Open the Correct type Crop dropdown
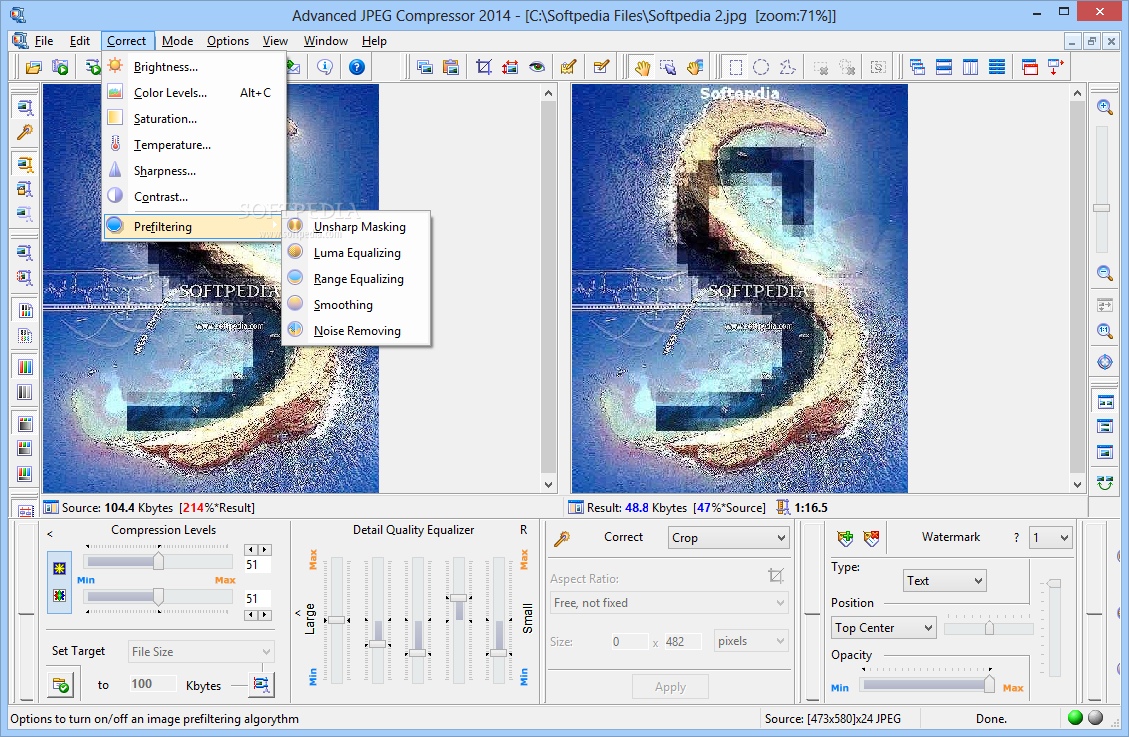 pos(729,538)
